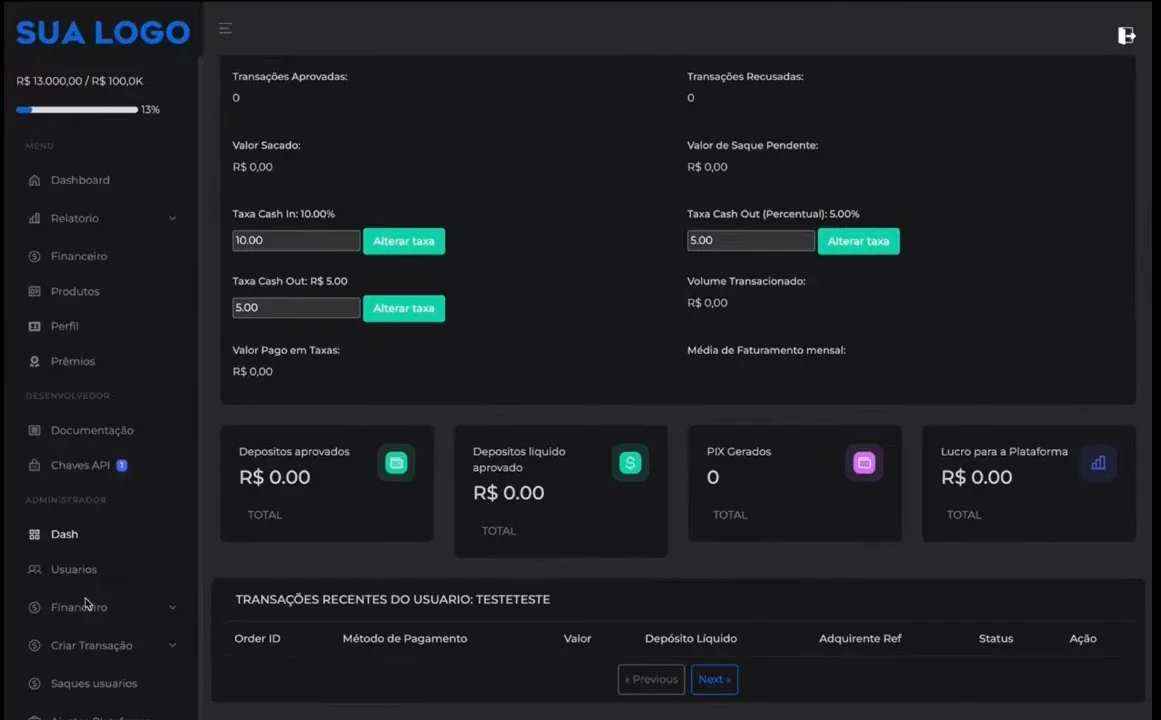The height and width of the screenshot is (720, 1161).
Task: Click Alterar taxa for Taxa Cash In
Action: coord(404,241)
